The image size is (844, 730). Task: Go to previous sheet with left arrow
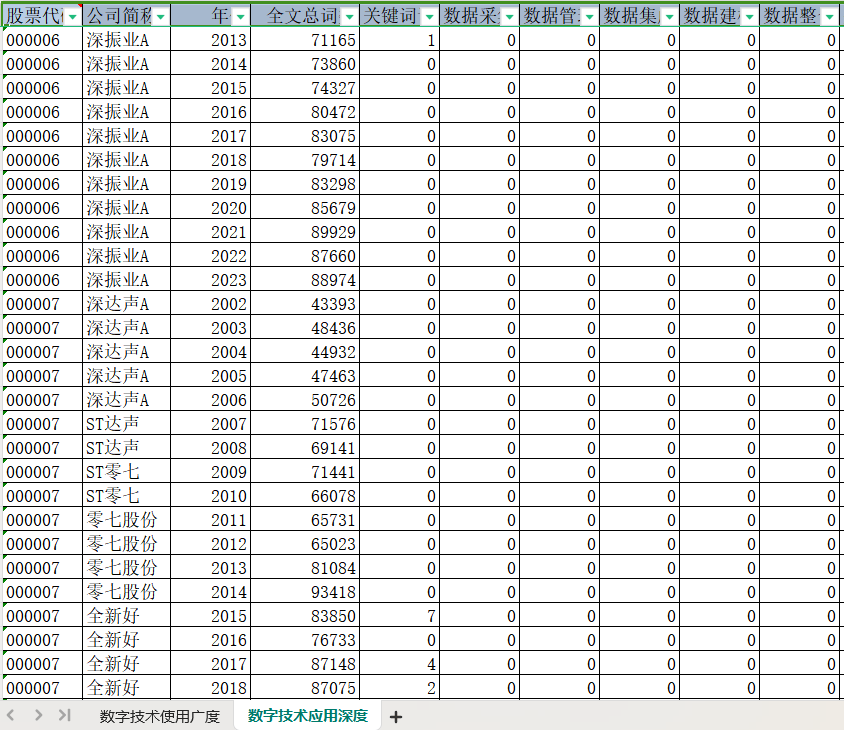(10, 715)
